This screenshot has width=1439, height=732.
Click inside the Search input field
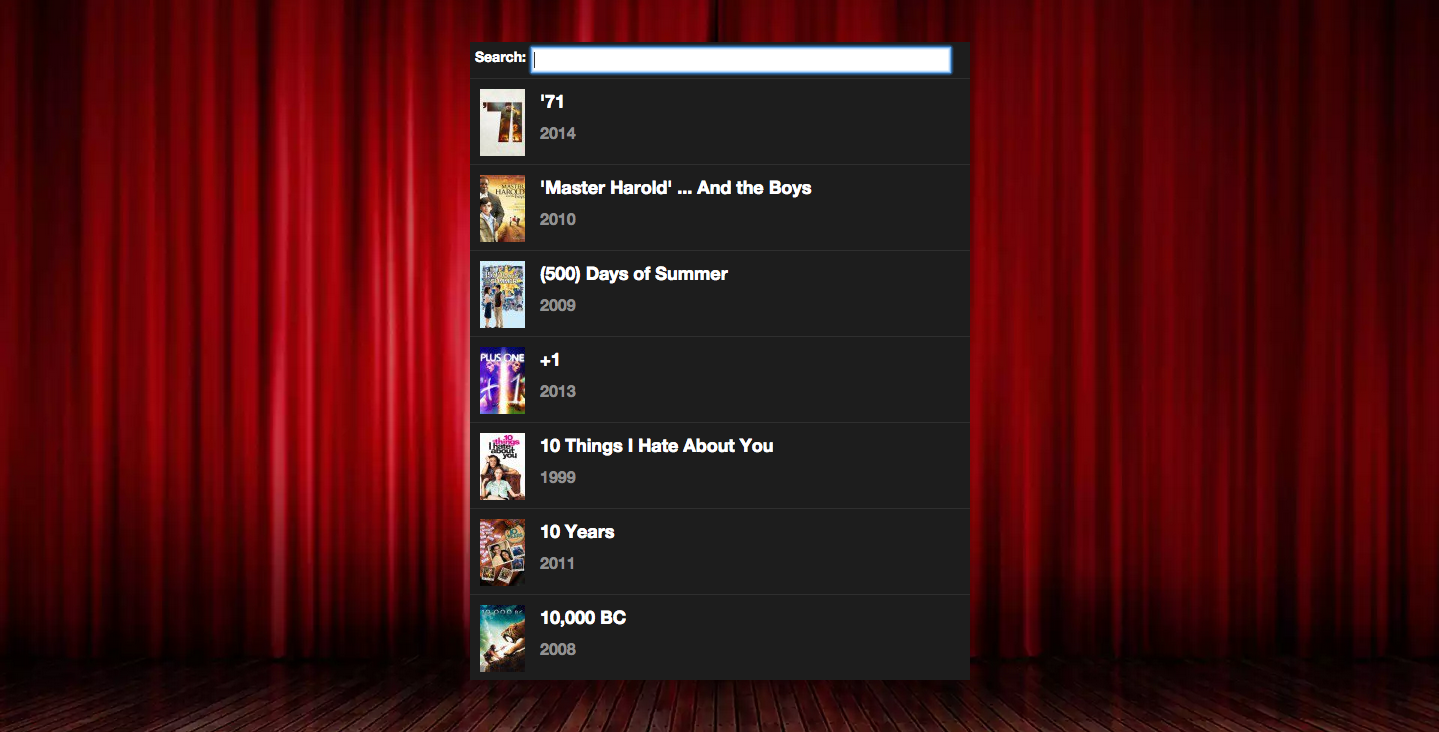click(x=740, y=59)
